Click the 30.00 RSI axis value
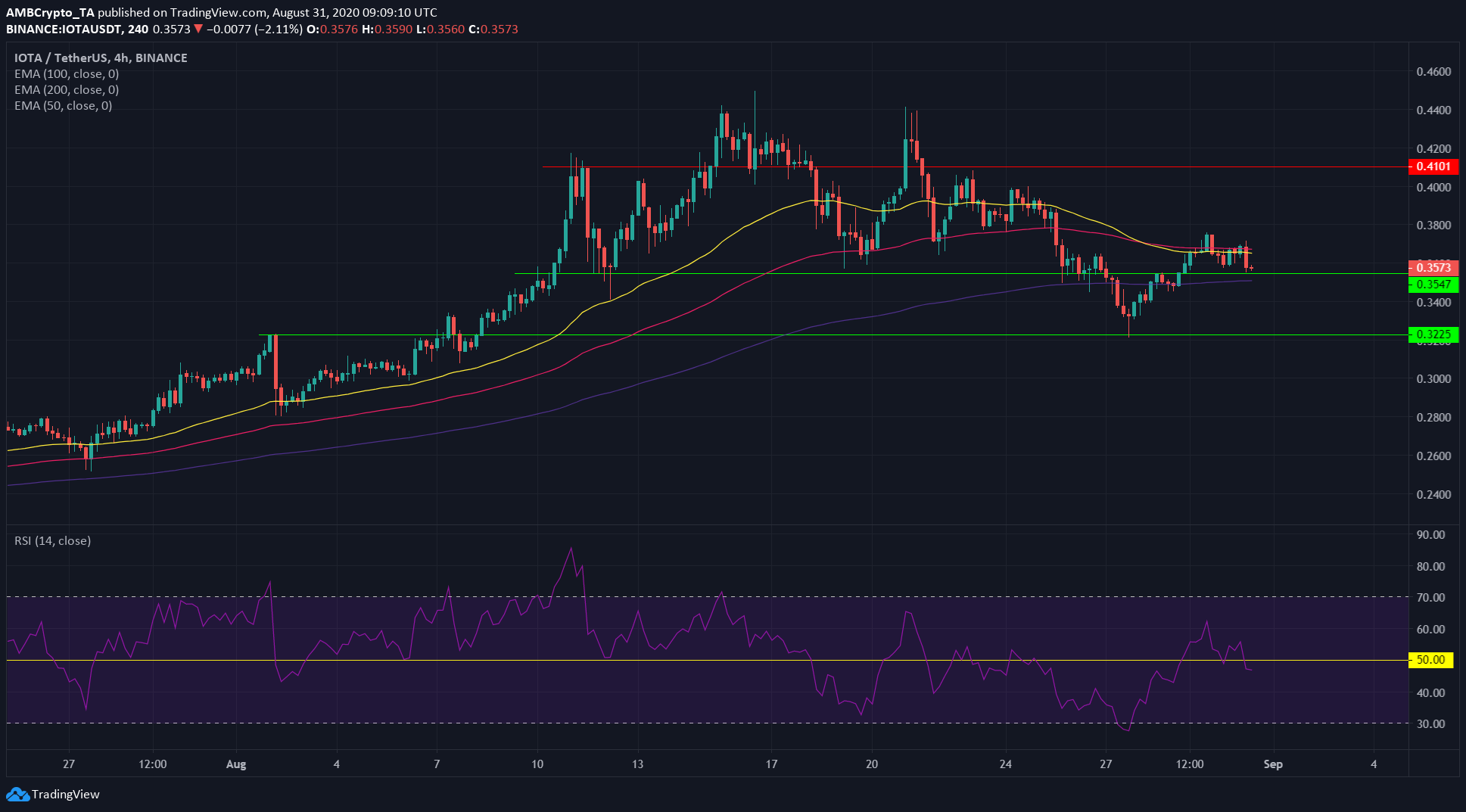The width and height of the screenshot is (1466, 812). tap(1431, 724)
